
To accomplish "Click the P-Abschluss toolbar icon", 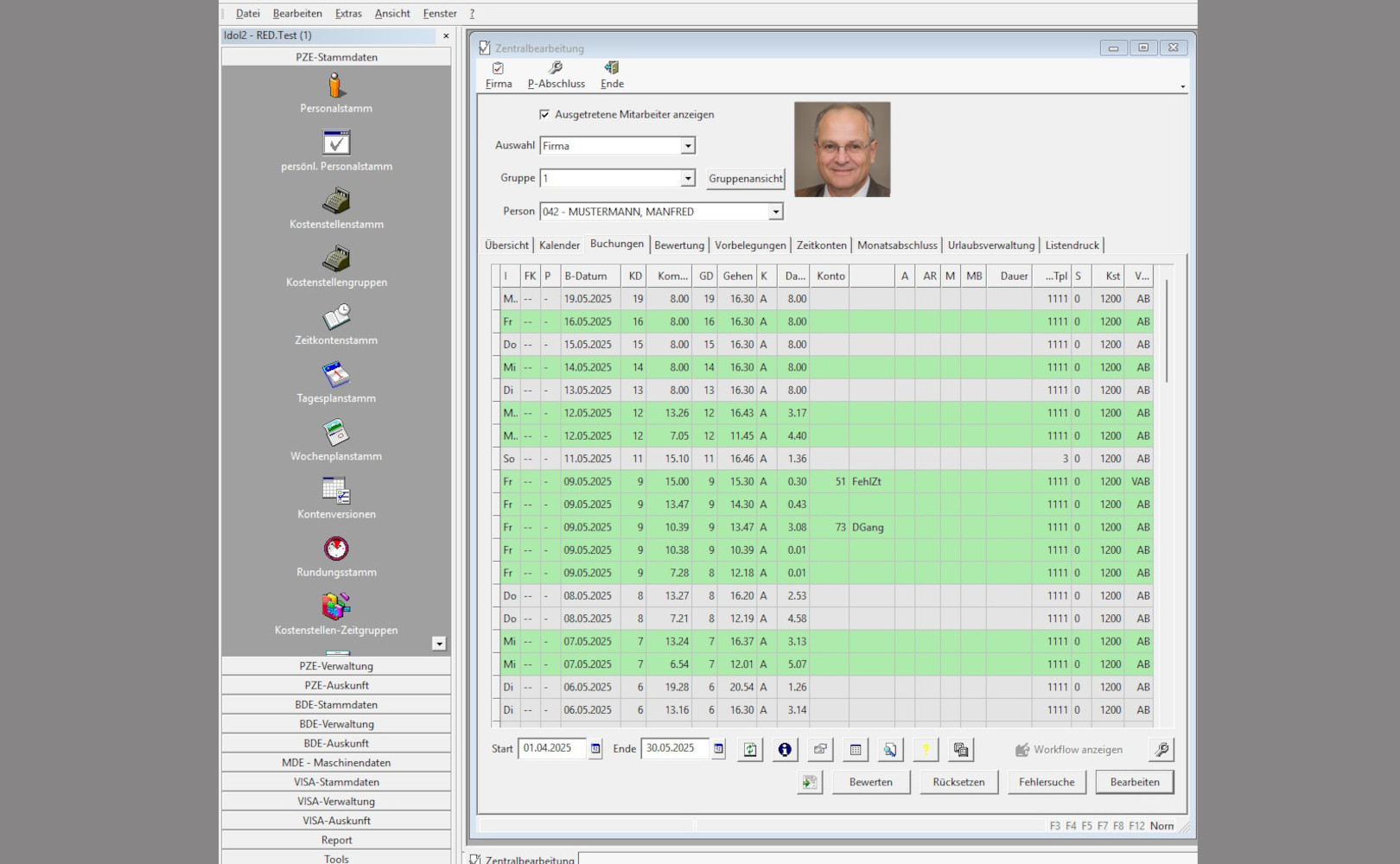I will tap(556, 68).
